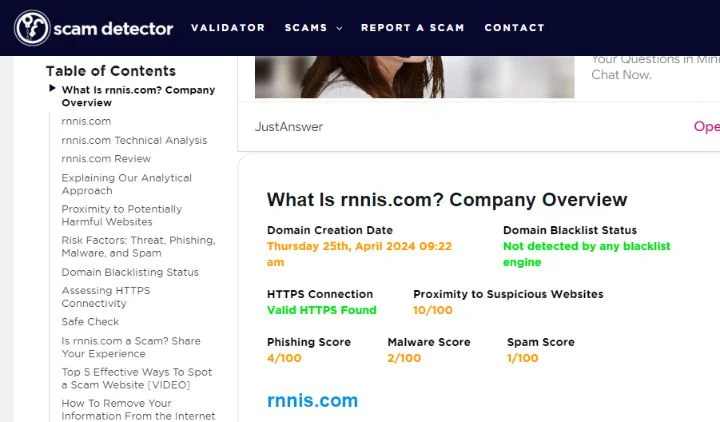Jump to What Is rnnis.com? Company Overview
The width and height of the screenshot is (720, 422).
138,96
